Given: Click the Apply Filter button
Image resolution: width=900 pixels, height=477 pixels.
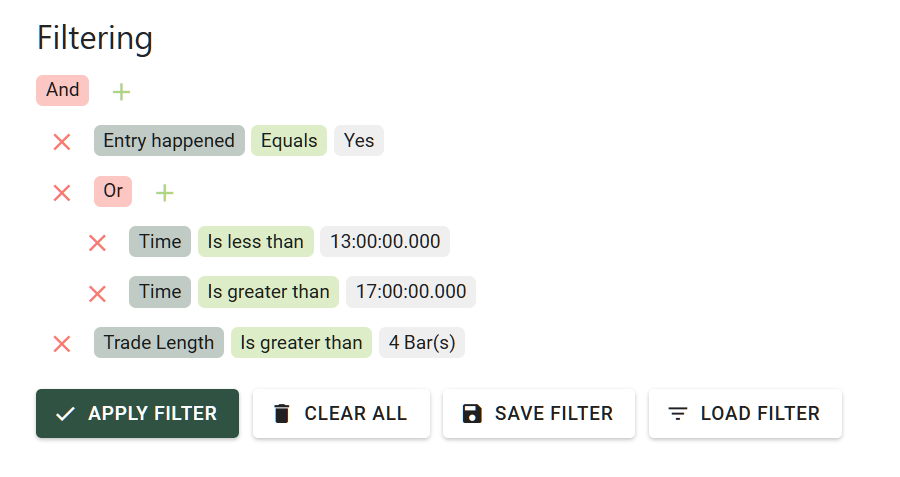Looking at the screenshot, I should [x=137, y=414].
